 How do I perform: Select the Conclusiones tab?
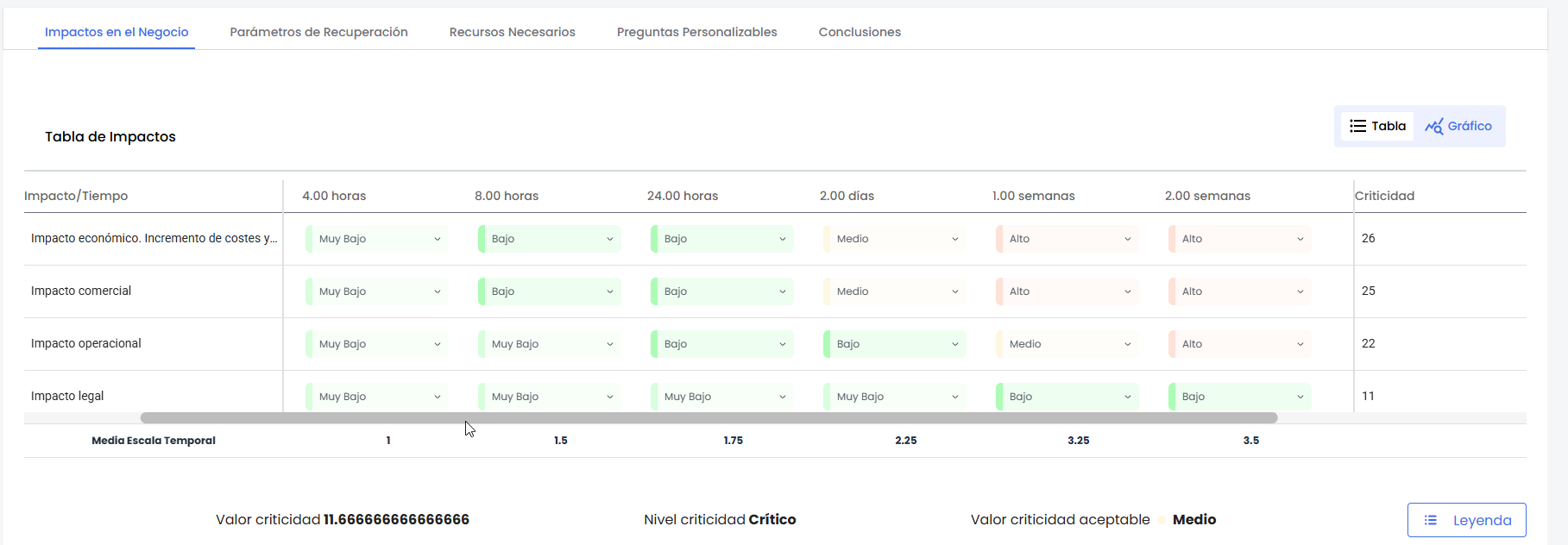point(859,32)
